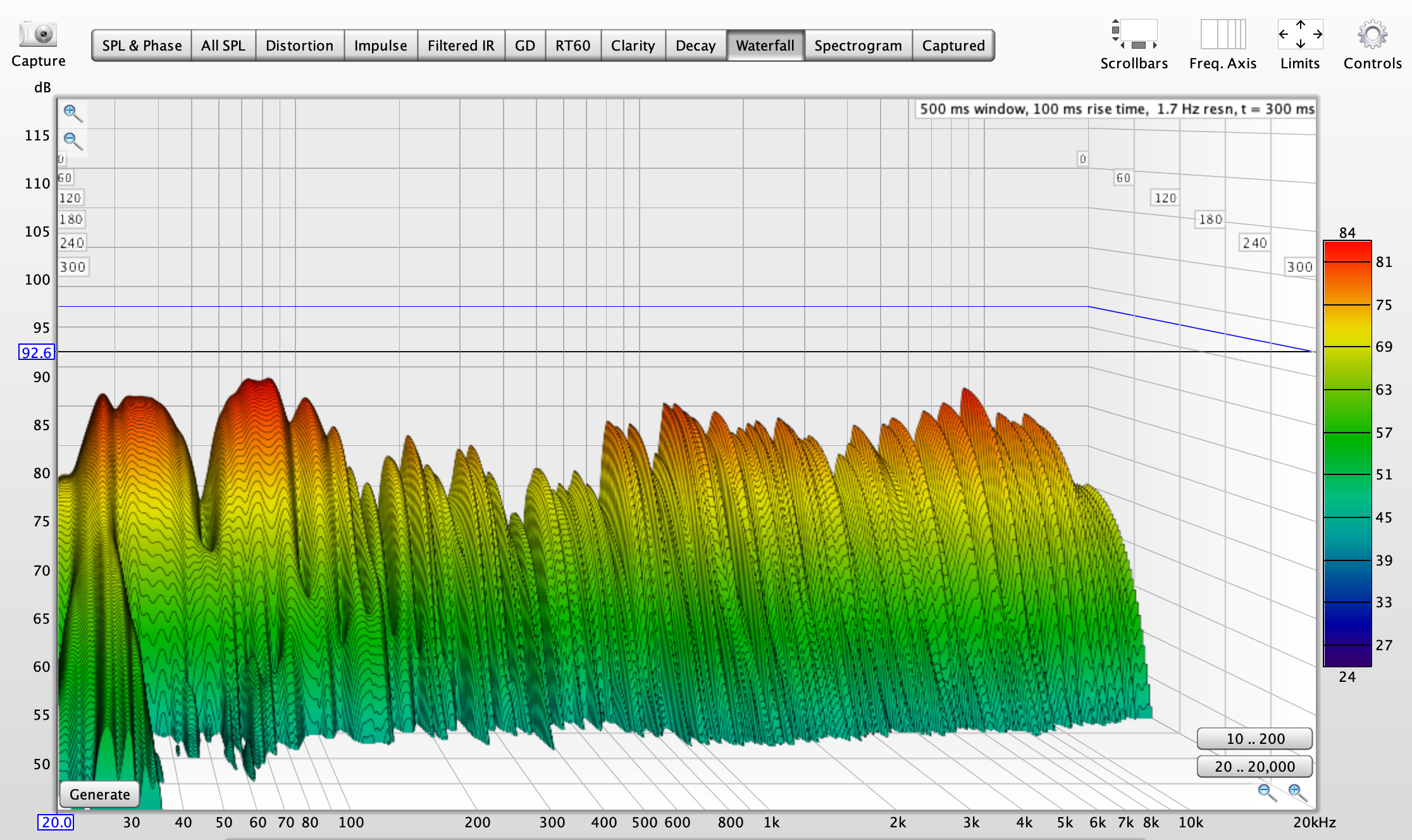
Task: Click the 500 ms window info text
Action: (1117, 109)
